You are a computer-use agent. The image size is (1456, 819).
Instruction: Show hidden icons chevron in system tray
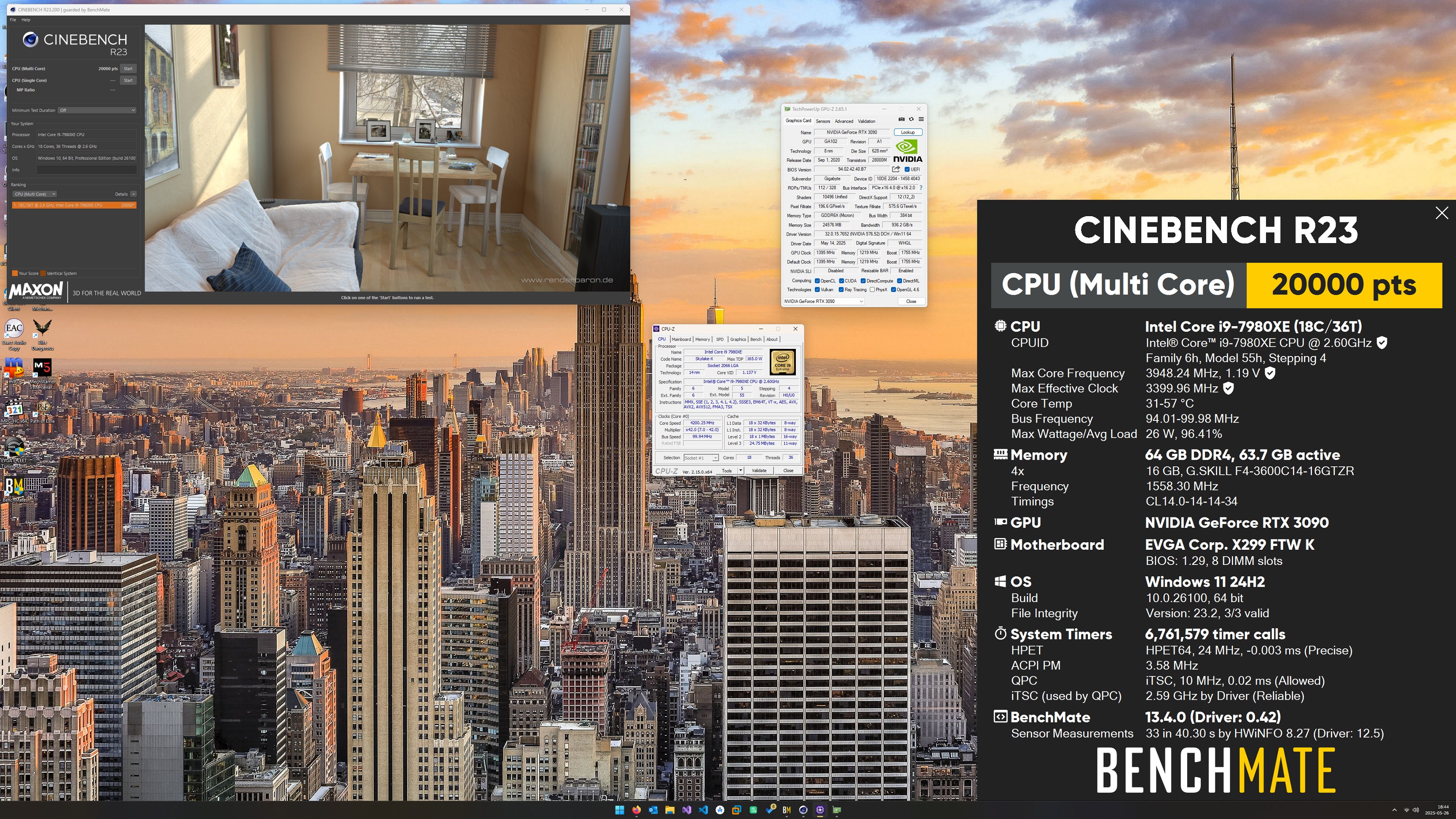tap(1394, 810)
